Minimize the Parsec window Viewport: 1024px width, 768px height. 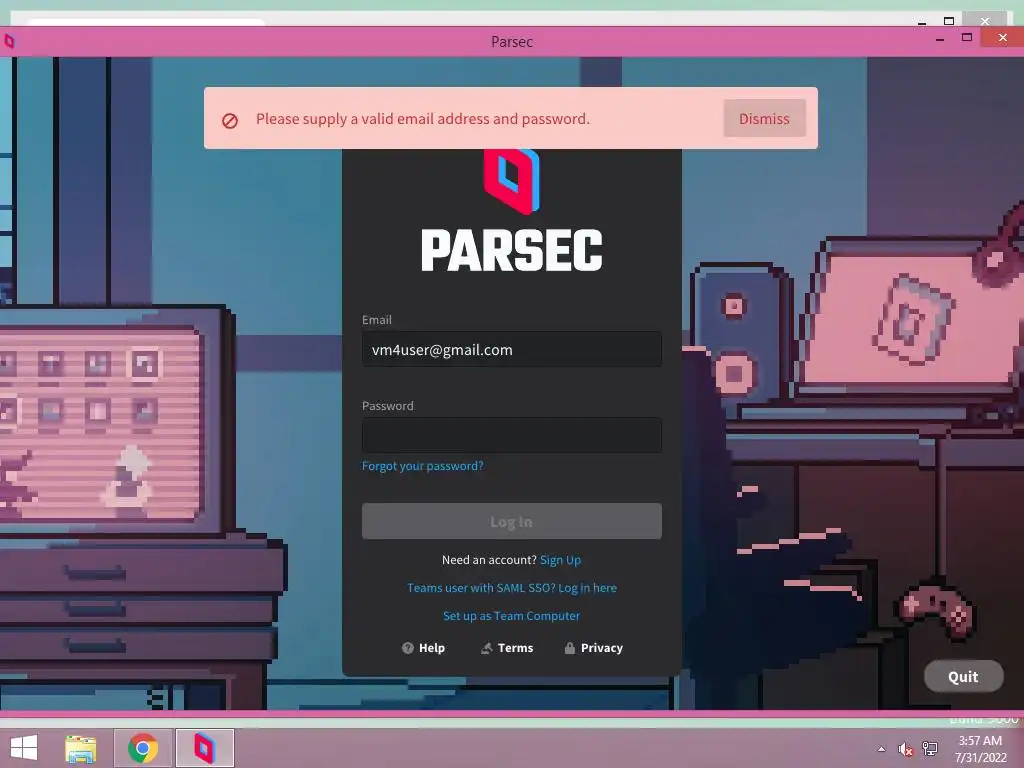pyautogui.click(x=940, y=39)
